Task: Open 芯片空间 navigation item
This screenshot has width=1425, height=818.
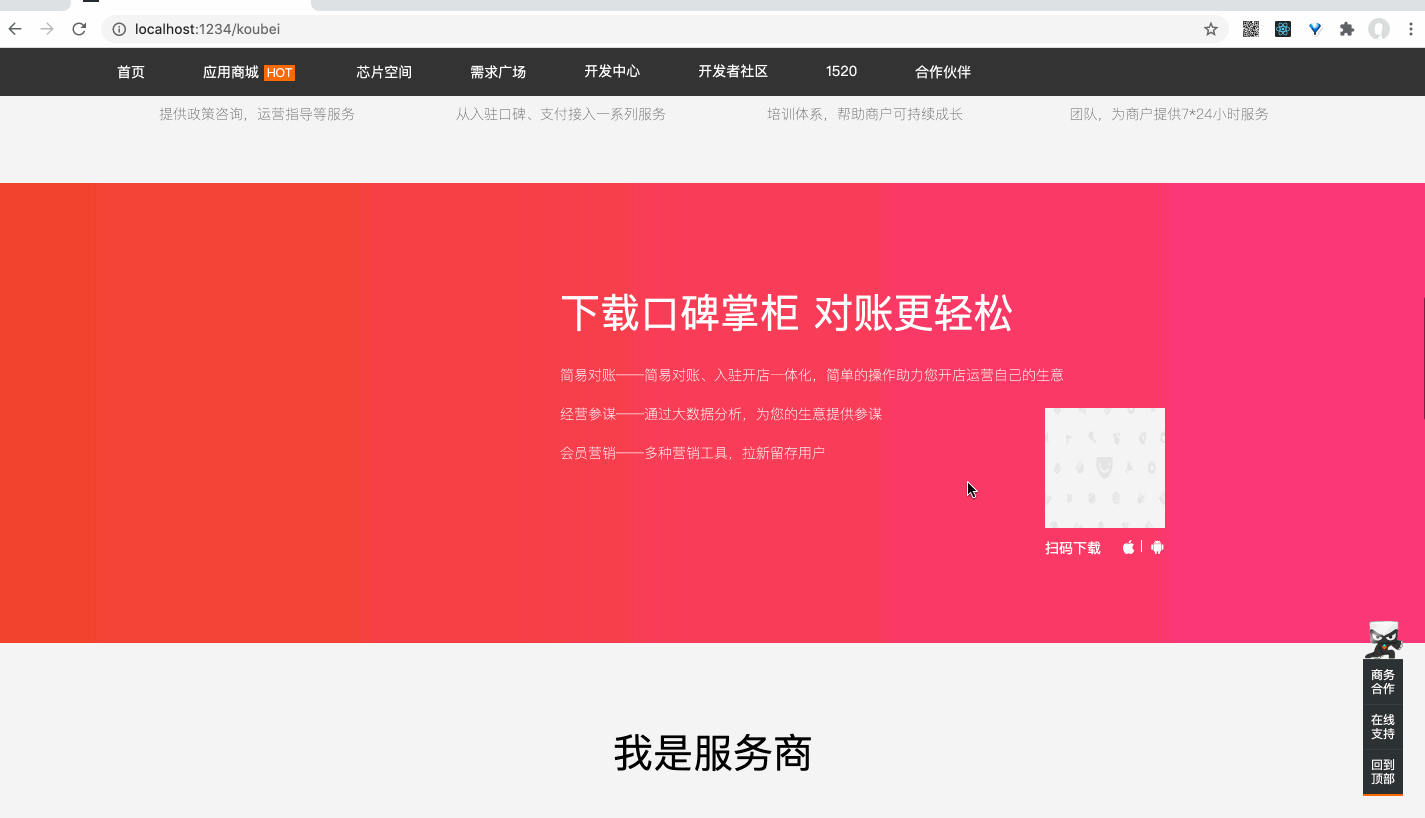Action: (x=384, y=72)
